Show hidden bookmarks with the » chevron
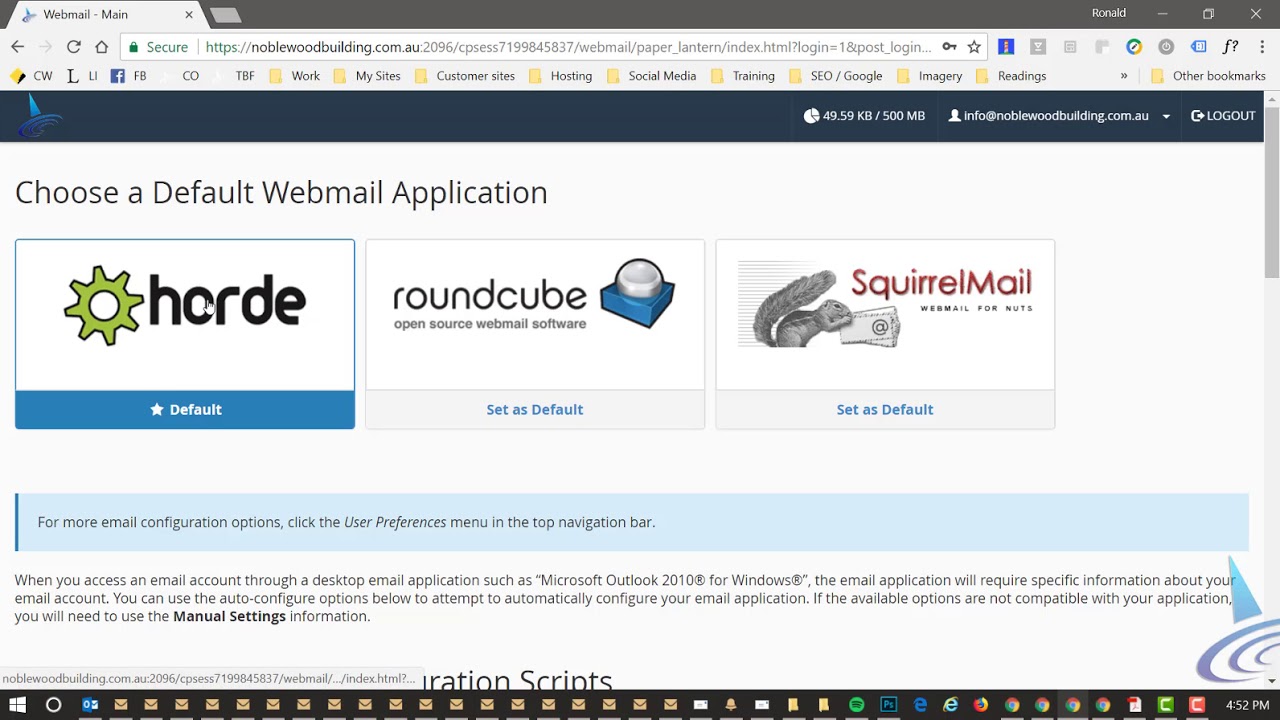 click(x=1124, y=76)
